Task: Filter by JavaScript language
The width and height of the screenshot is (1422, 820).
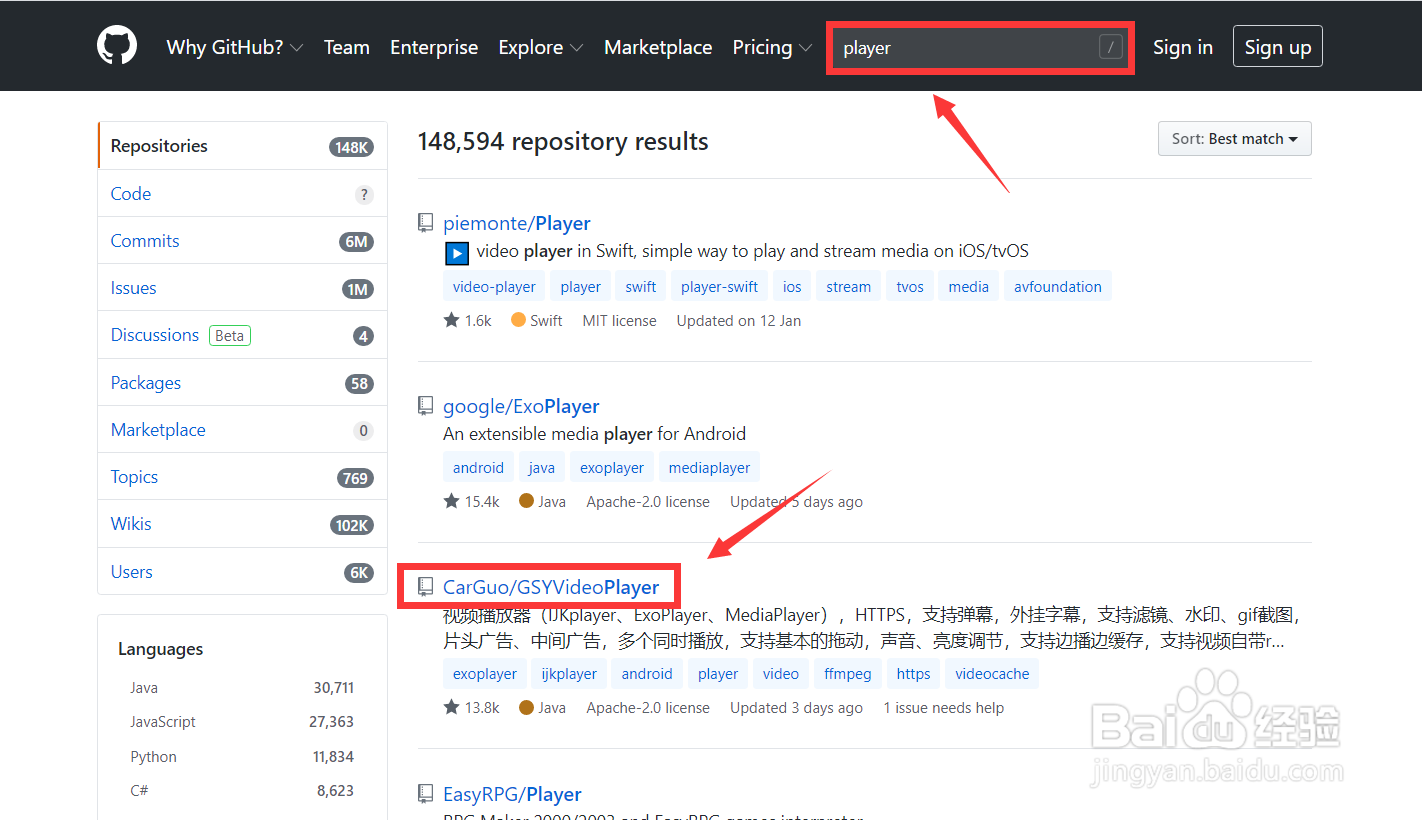Action: pyautogui.click(x=242, y=722)
